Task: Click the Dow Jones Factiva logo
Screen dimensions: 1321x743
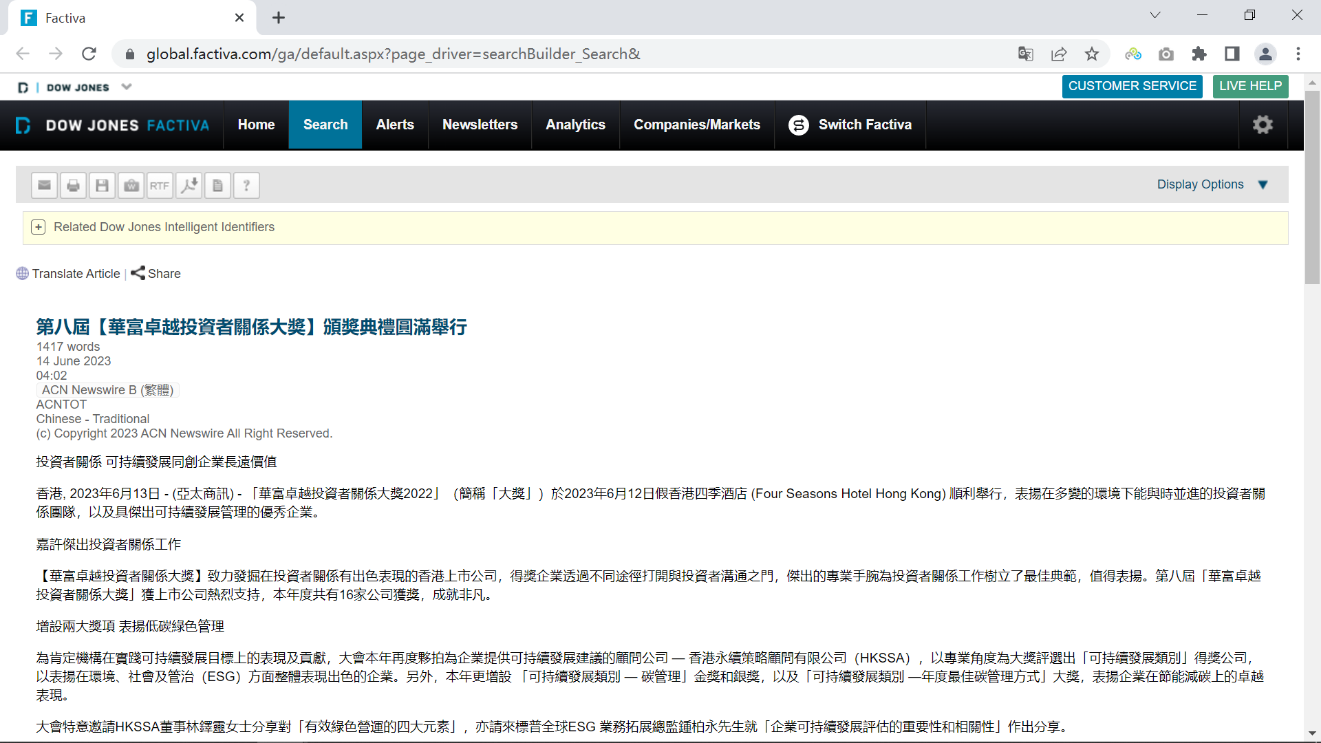Action: 112,125
